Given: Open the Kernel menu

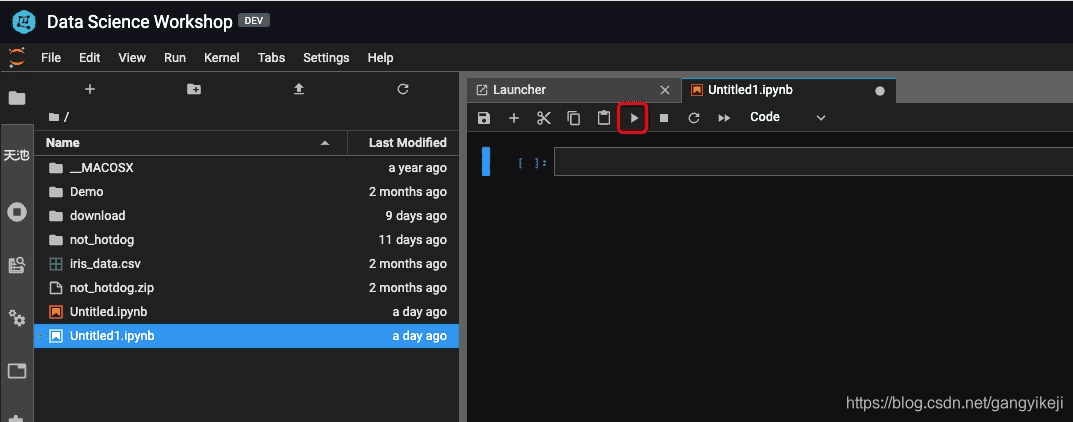Looking at the screenshot, I should [222, 57].
